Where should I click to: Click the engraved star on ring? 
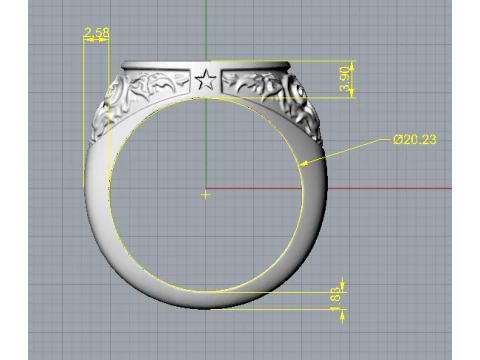click(x=205, y=80)
